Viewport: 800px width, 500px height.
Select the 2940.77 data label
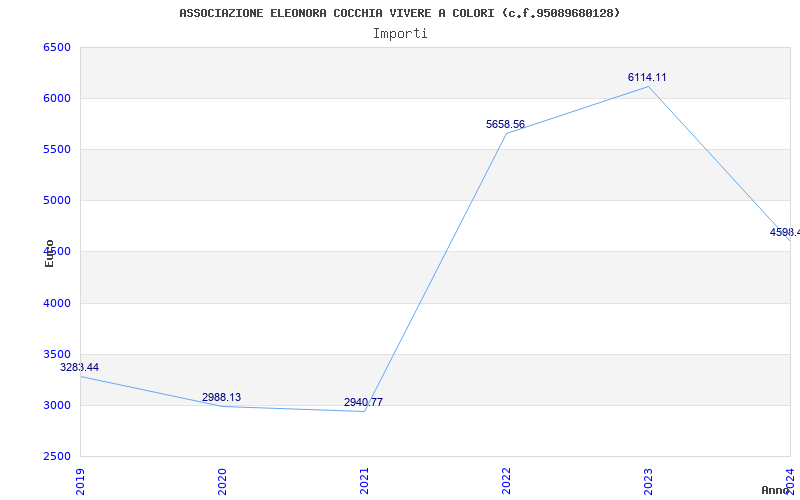(x=363, y=403)
